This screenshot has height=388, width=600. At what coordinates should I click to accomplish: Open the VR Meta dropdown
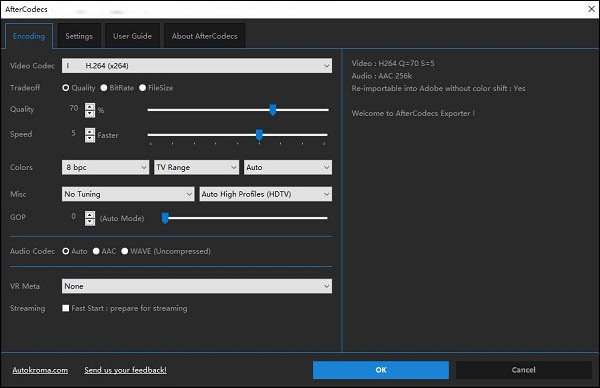point(197,286)
